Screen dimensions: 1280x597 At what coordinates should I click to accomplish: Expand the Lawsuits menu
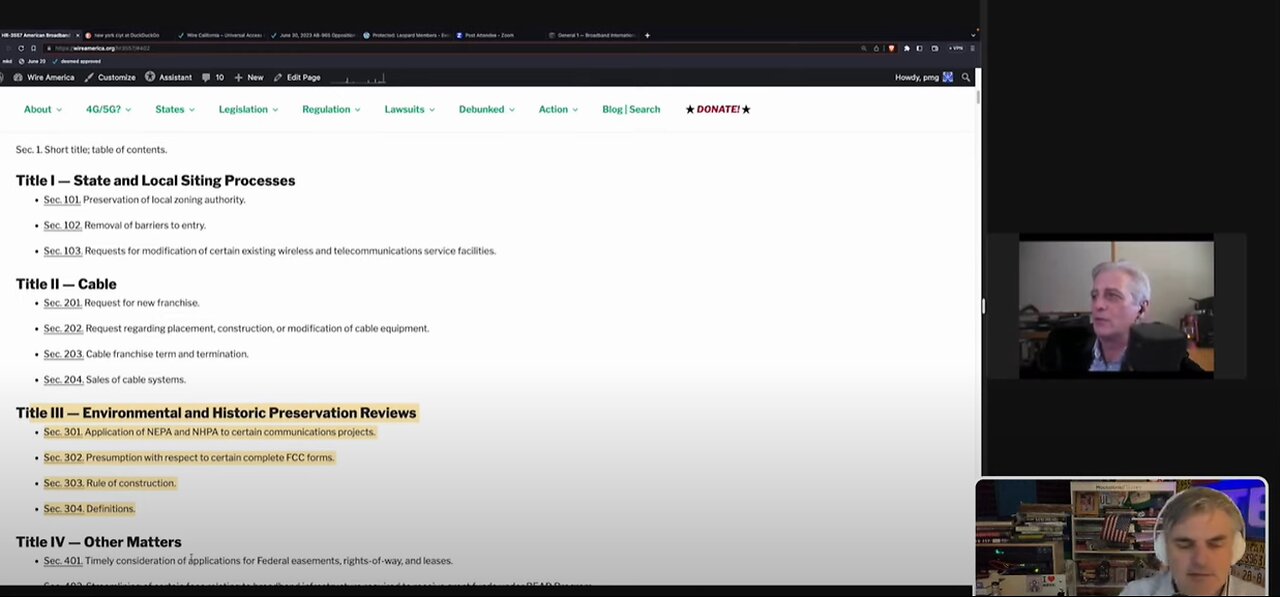[409, 109]
